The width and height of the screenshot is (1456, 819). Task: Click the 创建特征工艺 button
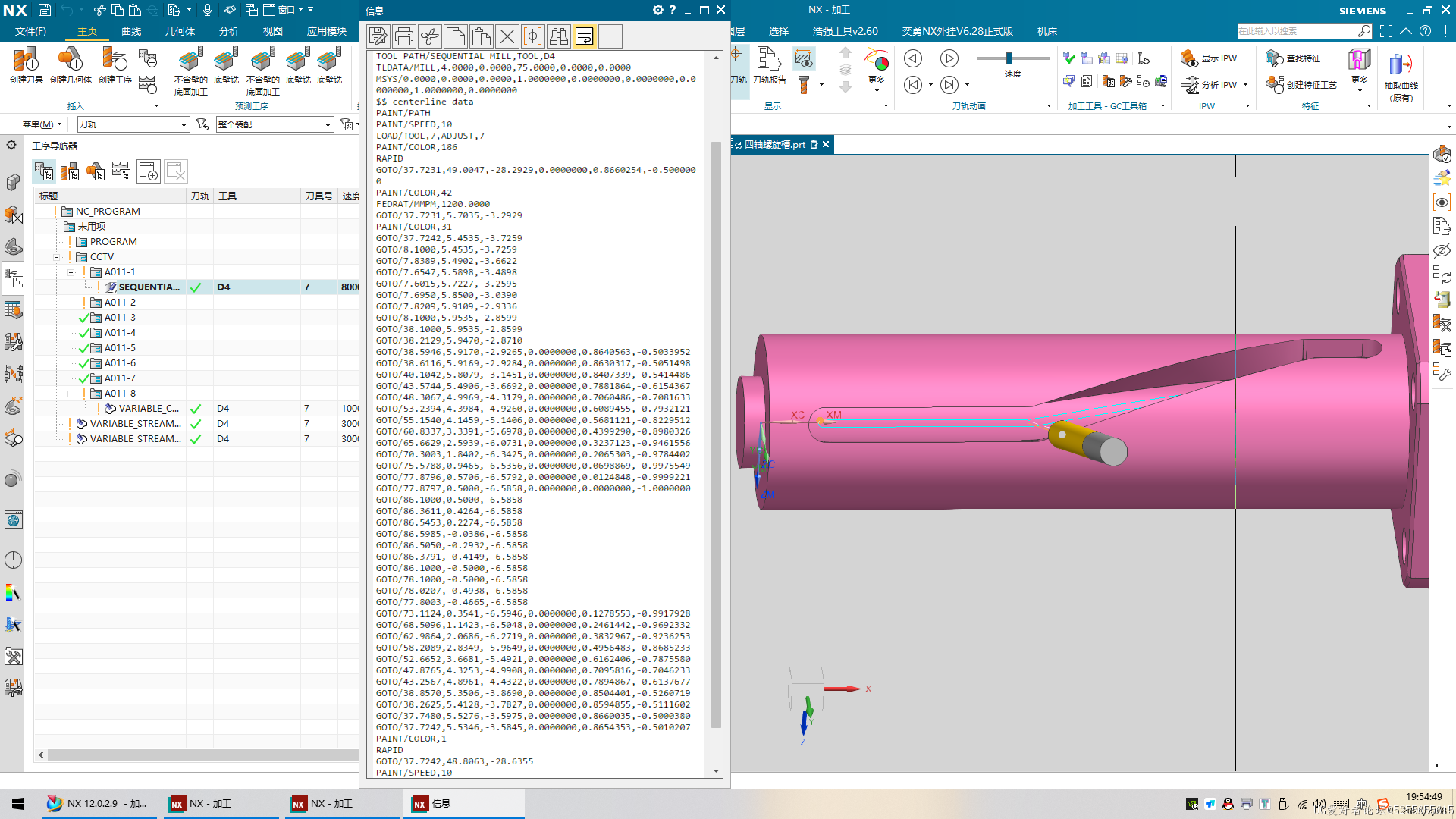1301,85
